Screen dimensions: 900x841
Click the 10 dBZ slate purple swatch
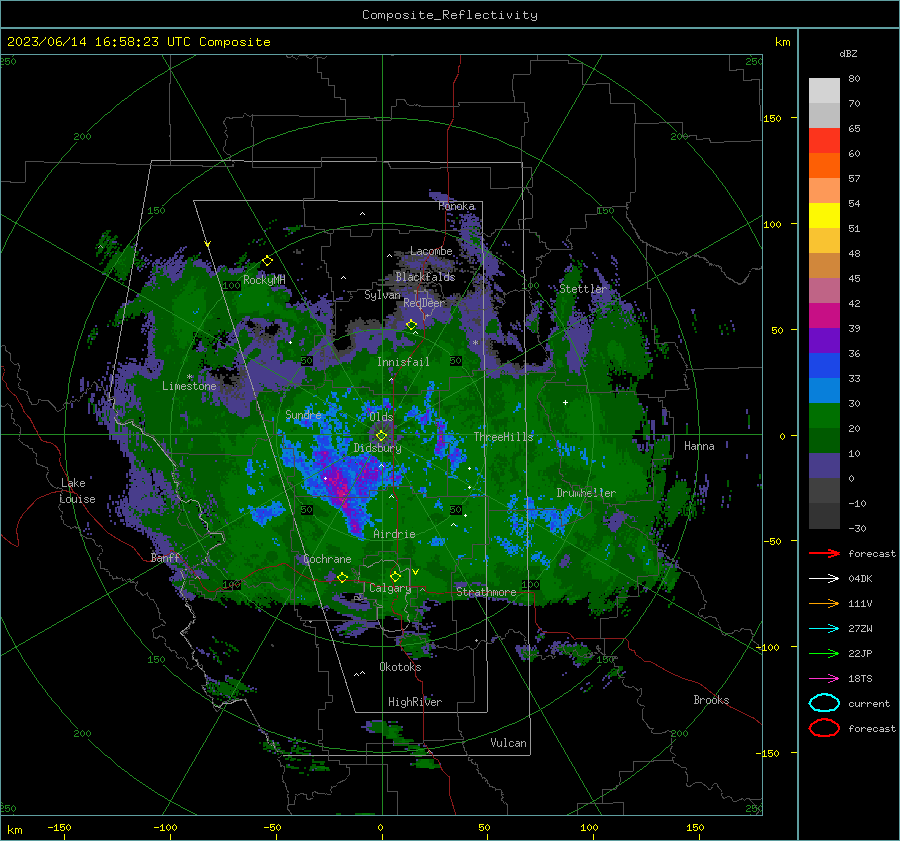(824, 466)
